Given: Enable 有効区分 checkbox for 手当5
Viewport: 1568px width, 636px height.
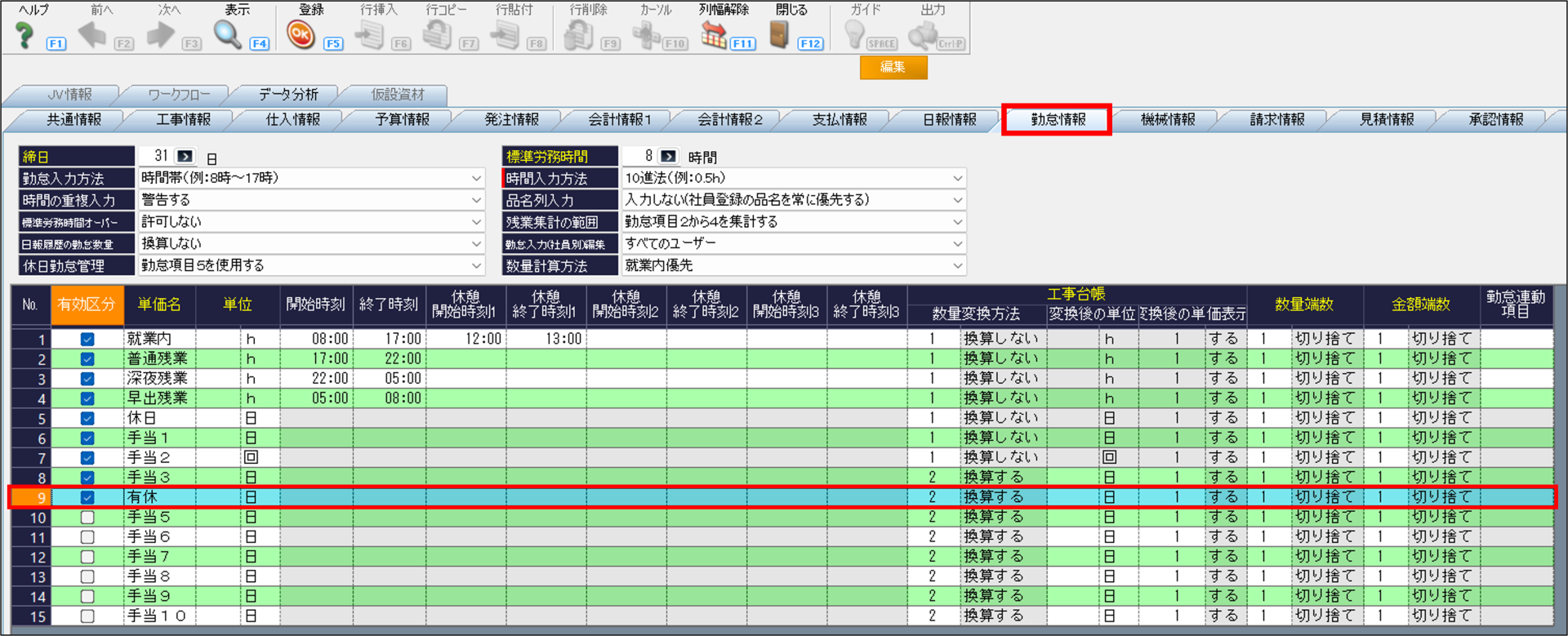Looking at the screenshot, I should point(87,518).
